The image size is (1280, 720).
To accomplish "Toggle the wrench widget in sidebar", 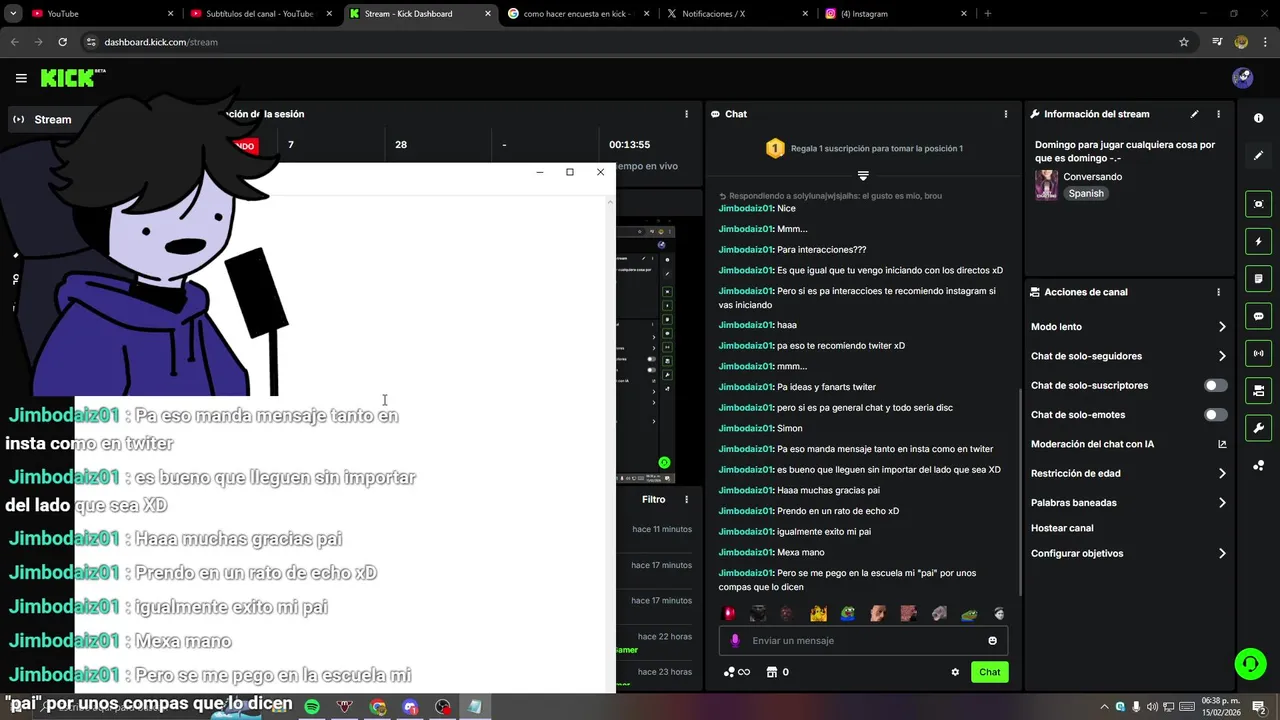I will click(x=1258, y=428).
